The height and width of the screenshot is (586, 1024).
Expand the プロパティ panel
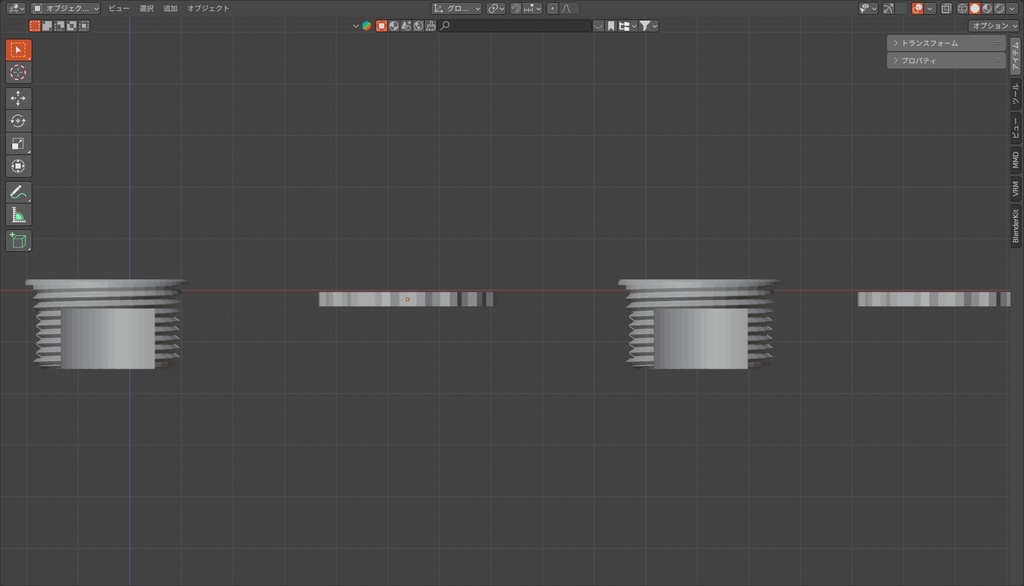click(946, 60)
